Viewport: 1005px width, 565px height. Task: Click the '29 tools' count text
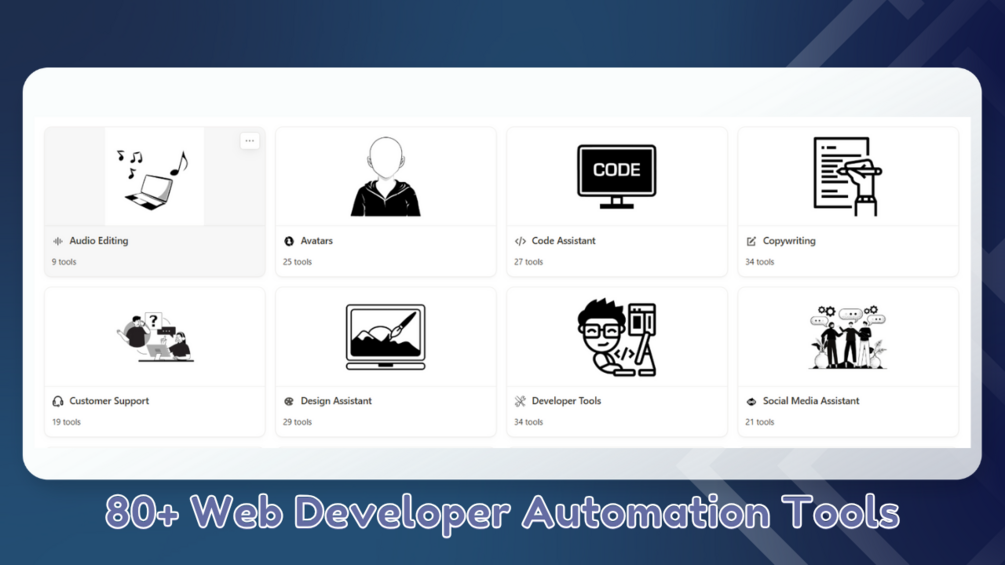tap(297, 422)
